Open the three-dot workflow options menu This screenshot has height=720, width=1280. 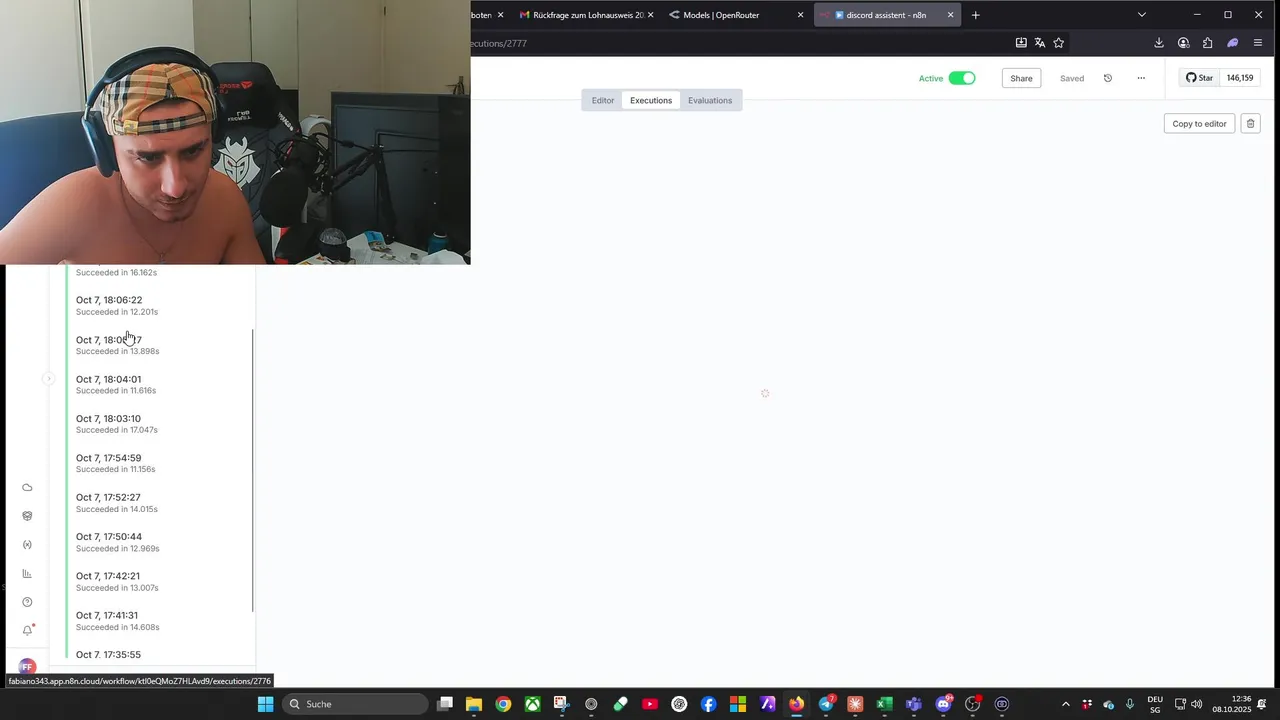point(1141,78)
